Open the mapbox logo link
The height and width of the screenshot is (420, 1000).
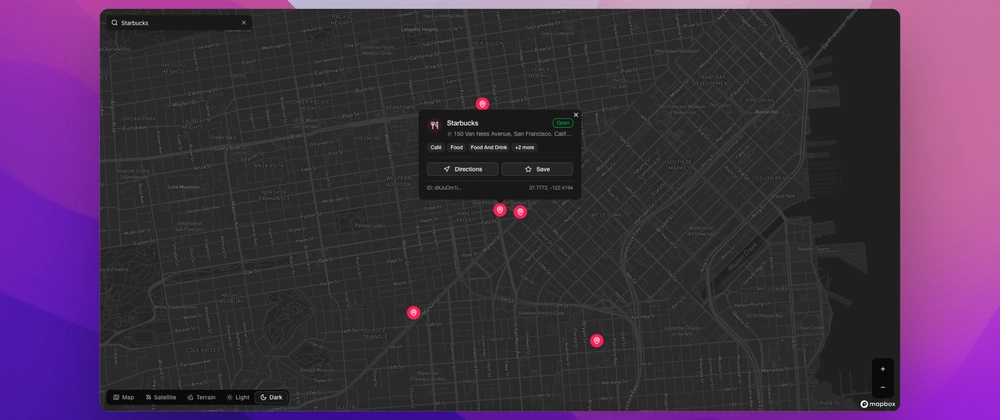pyautogui.click(x=879, y=404)
